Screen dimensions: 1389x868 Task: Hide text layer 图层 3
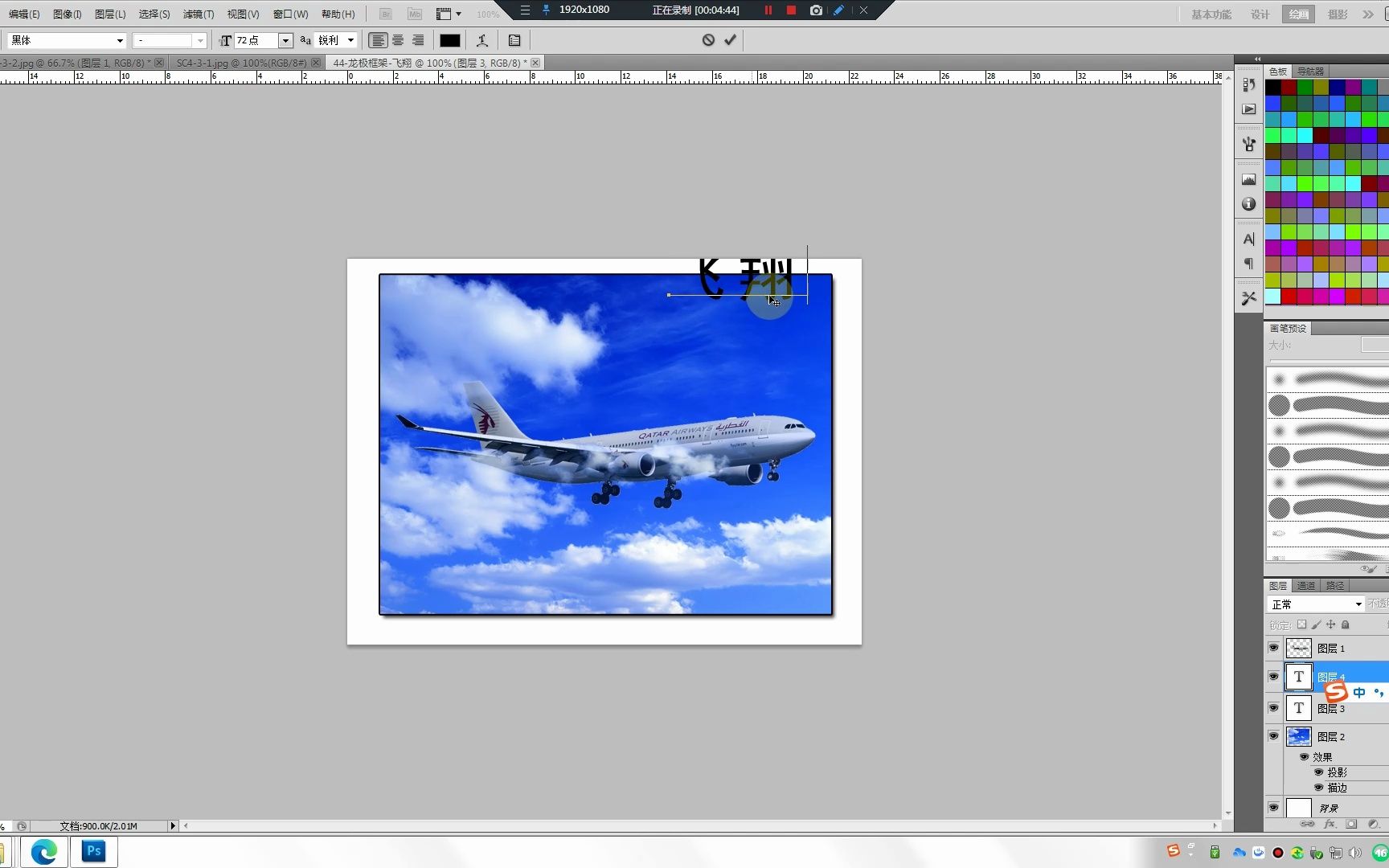coord(1273,708)
